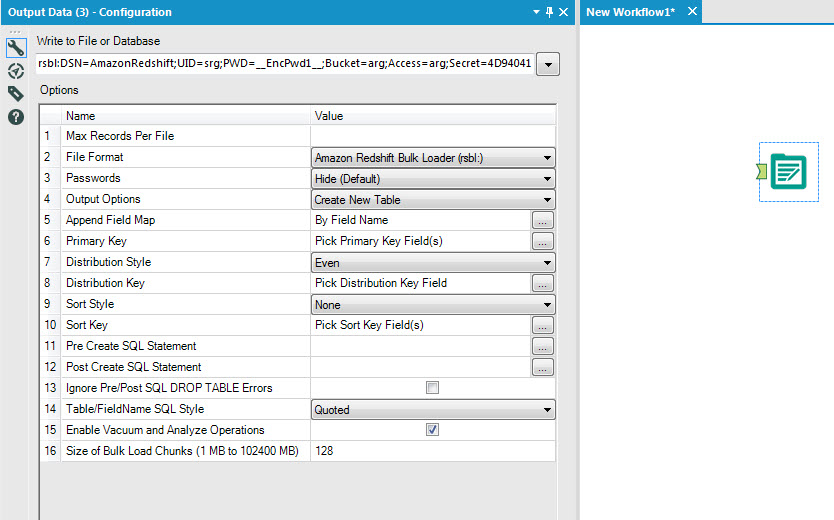Open the Help question mark icon
Image resolution: width=834 pixels, height=520 pixels.
point(16,117)
